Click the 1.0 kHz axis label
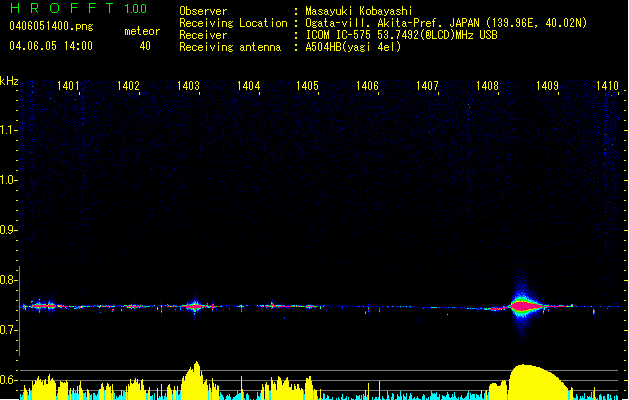 coord(8,180)
